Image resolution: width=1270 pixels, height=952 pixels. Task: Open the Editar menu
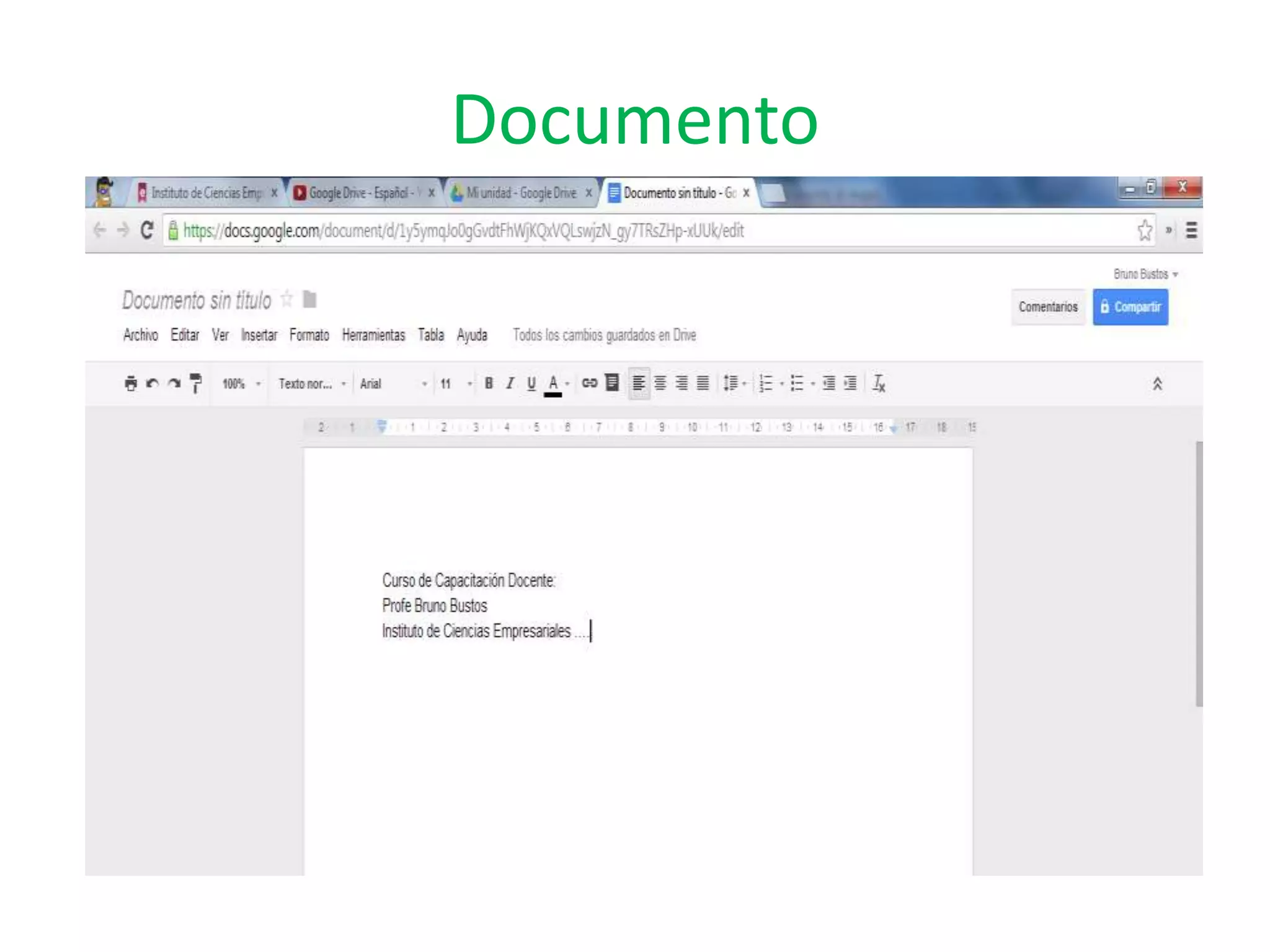(x=185, y=335)
